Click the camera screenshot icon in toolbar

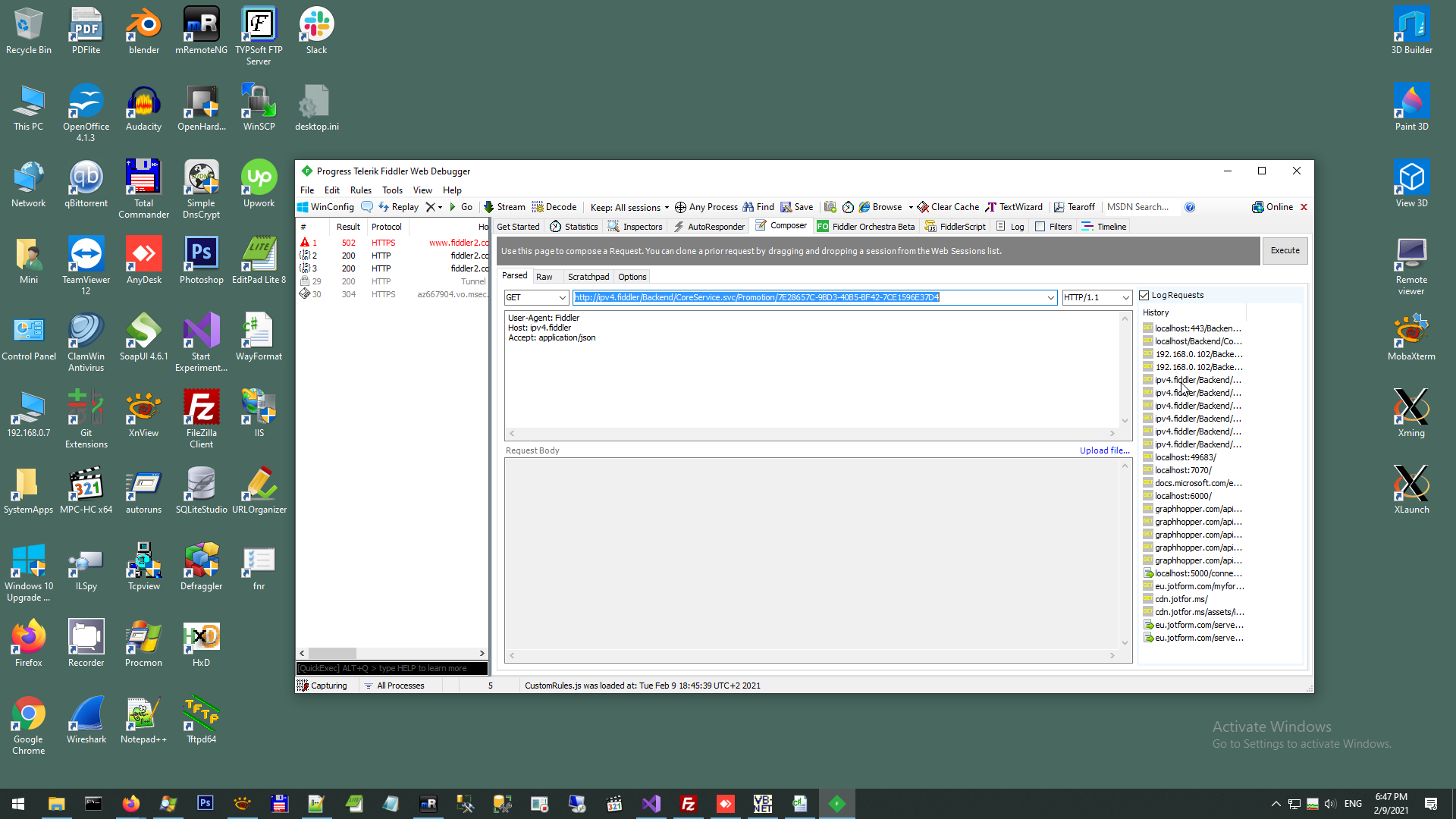coord(830,207)
